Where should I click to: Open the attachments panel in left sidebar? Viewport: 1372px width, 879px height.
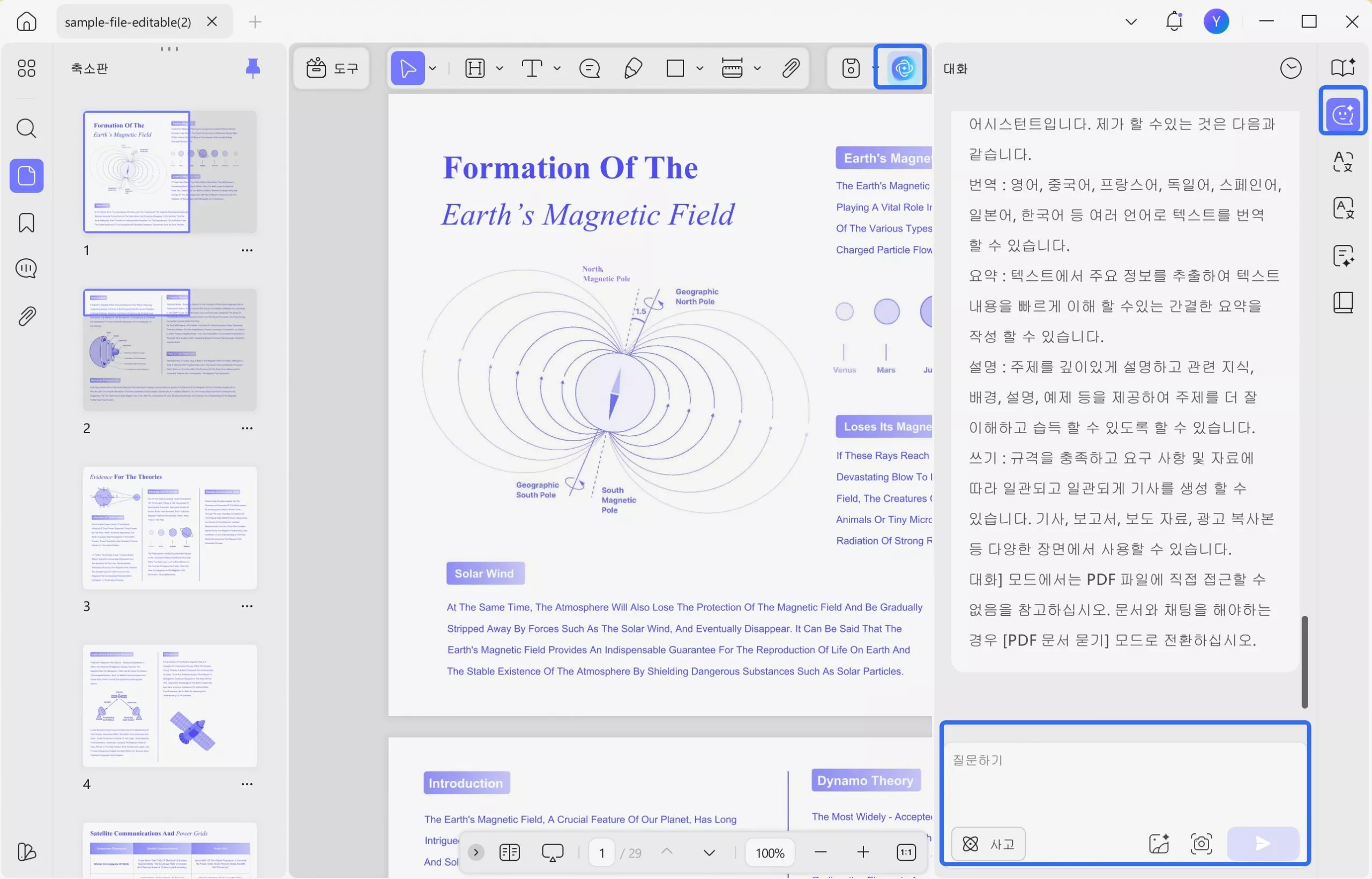point(26,316)
